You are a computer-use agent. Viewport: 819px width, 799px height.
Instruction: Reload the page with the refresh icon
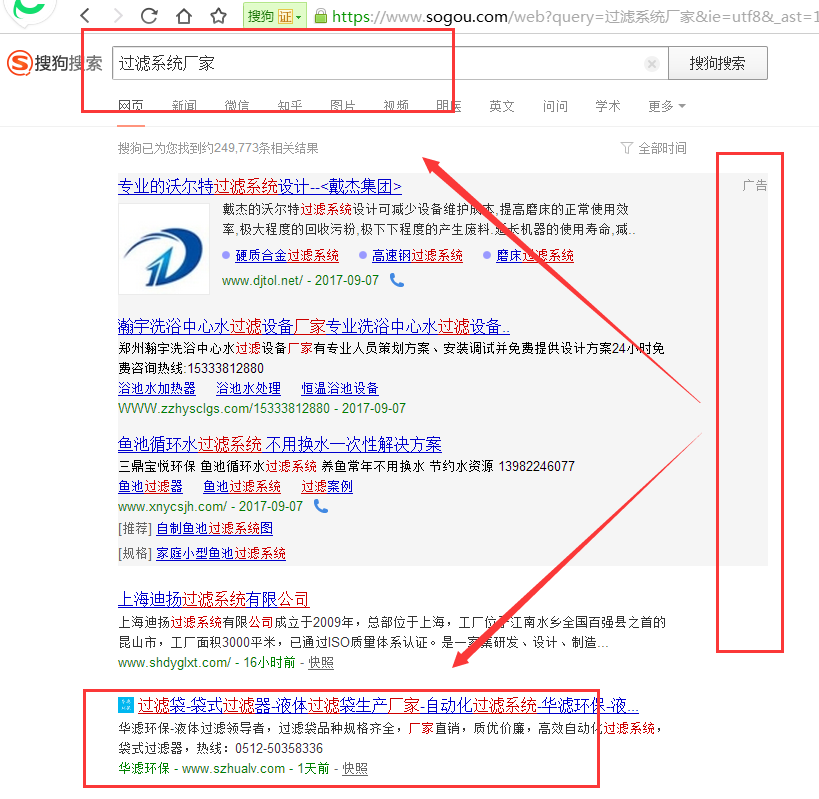pyautogui.click(x=149, y=16)
